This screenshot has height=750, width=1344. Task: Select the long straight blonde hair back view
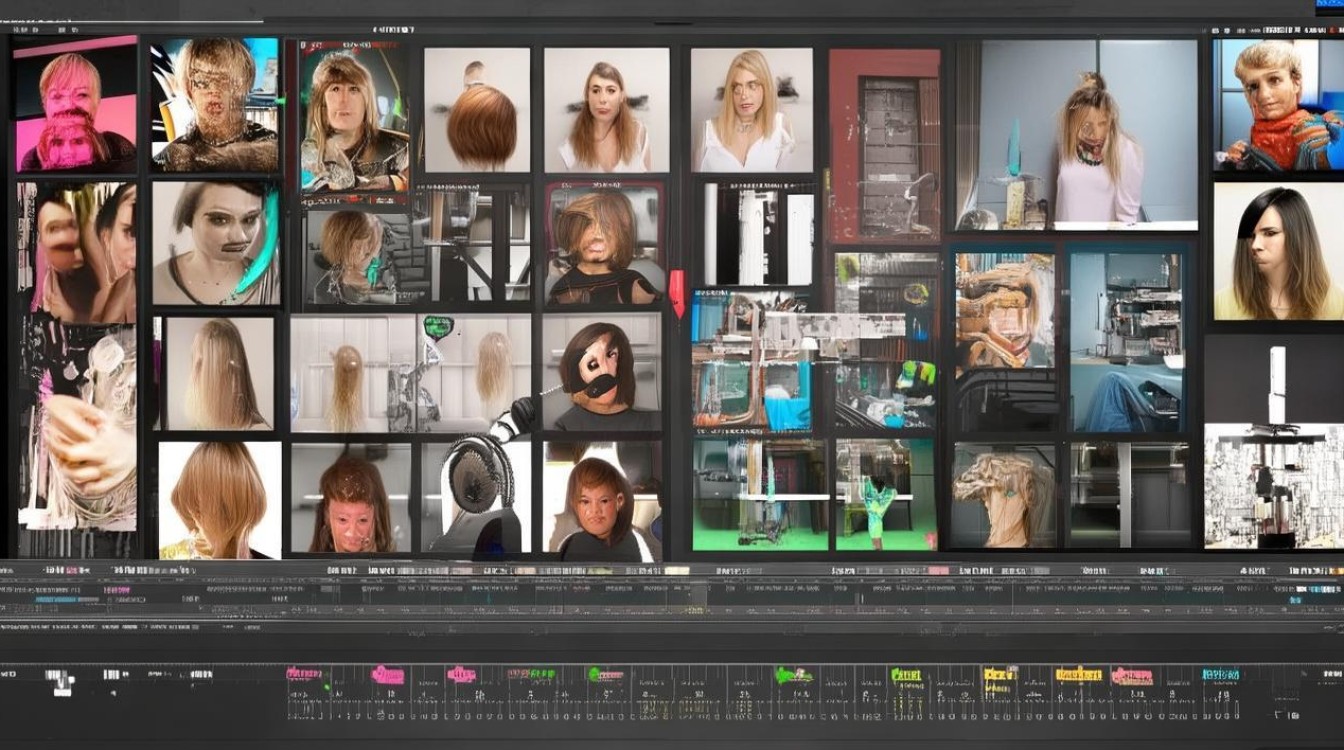[x=217, y=373]
